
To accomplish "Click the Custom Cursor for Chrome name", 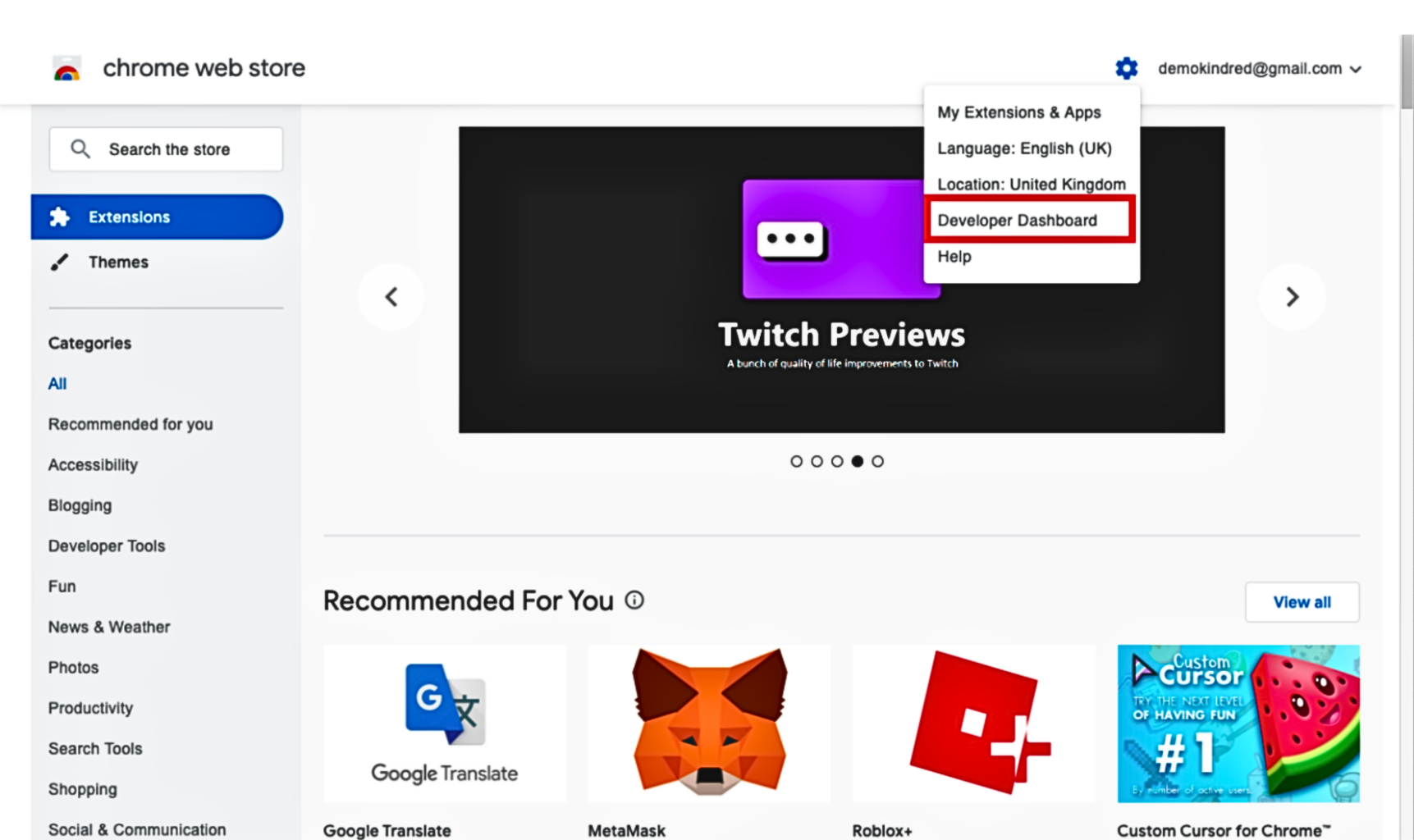I will pos(1224,830).
